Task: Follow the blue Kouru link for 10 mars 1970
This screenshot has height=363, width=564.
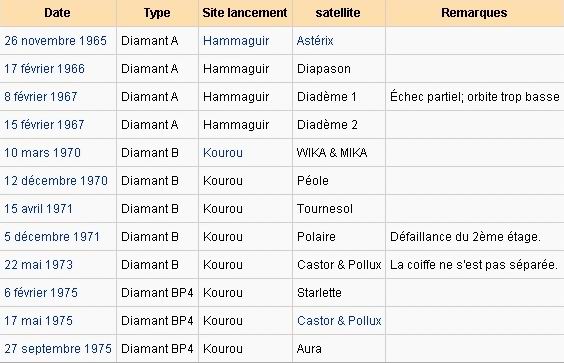Action: [x=223, y=153]
